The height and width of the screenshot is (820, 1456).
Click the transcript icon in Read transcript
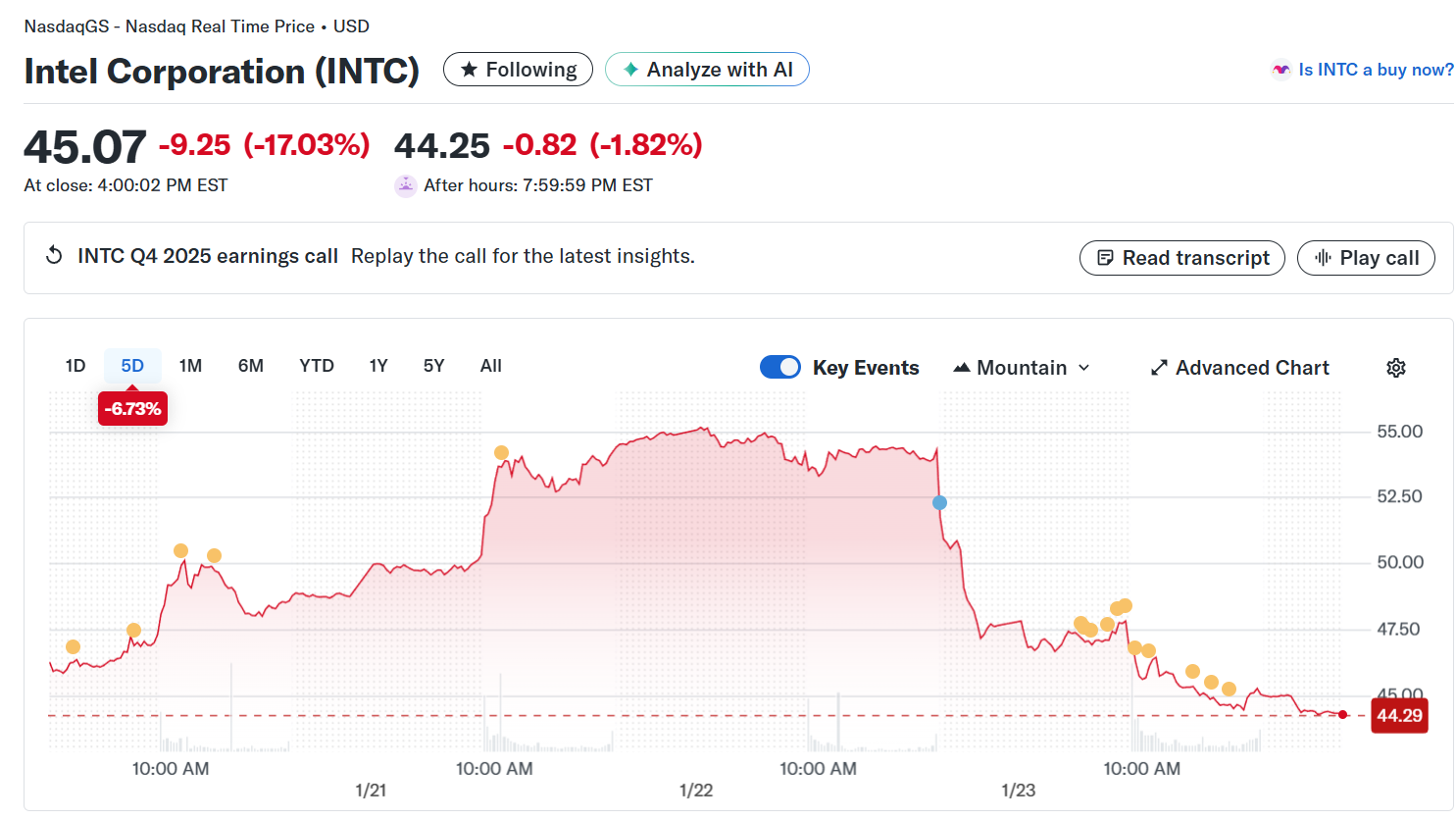point(1105,258)
